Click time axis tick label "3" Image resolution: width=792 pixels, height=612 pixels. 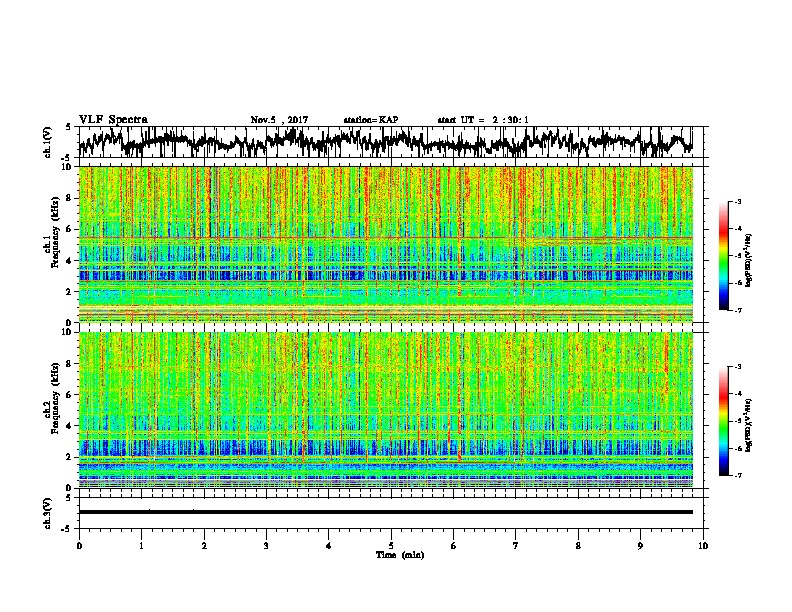pos(266,546)
